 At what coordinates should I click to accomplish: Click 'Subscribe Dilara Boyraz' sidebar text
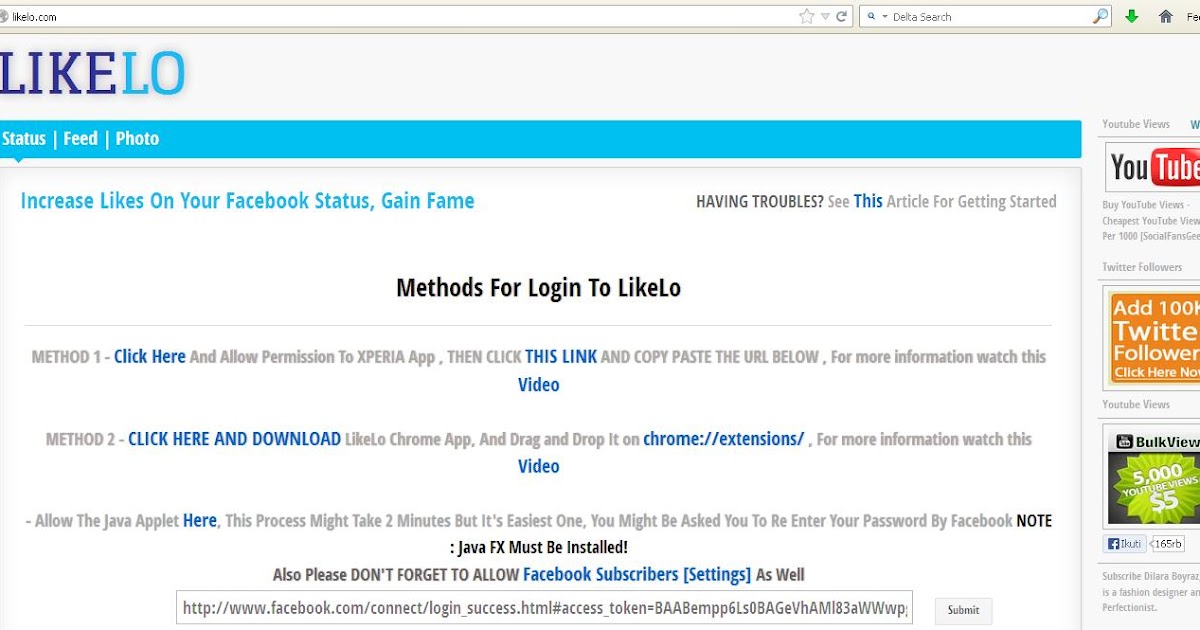tap(1151, 577)
